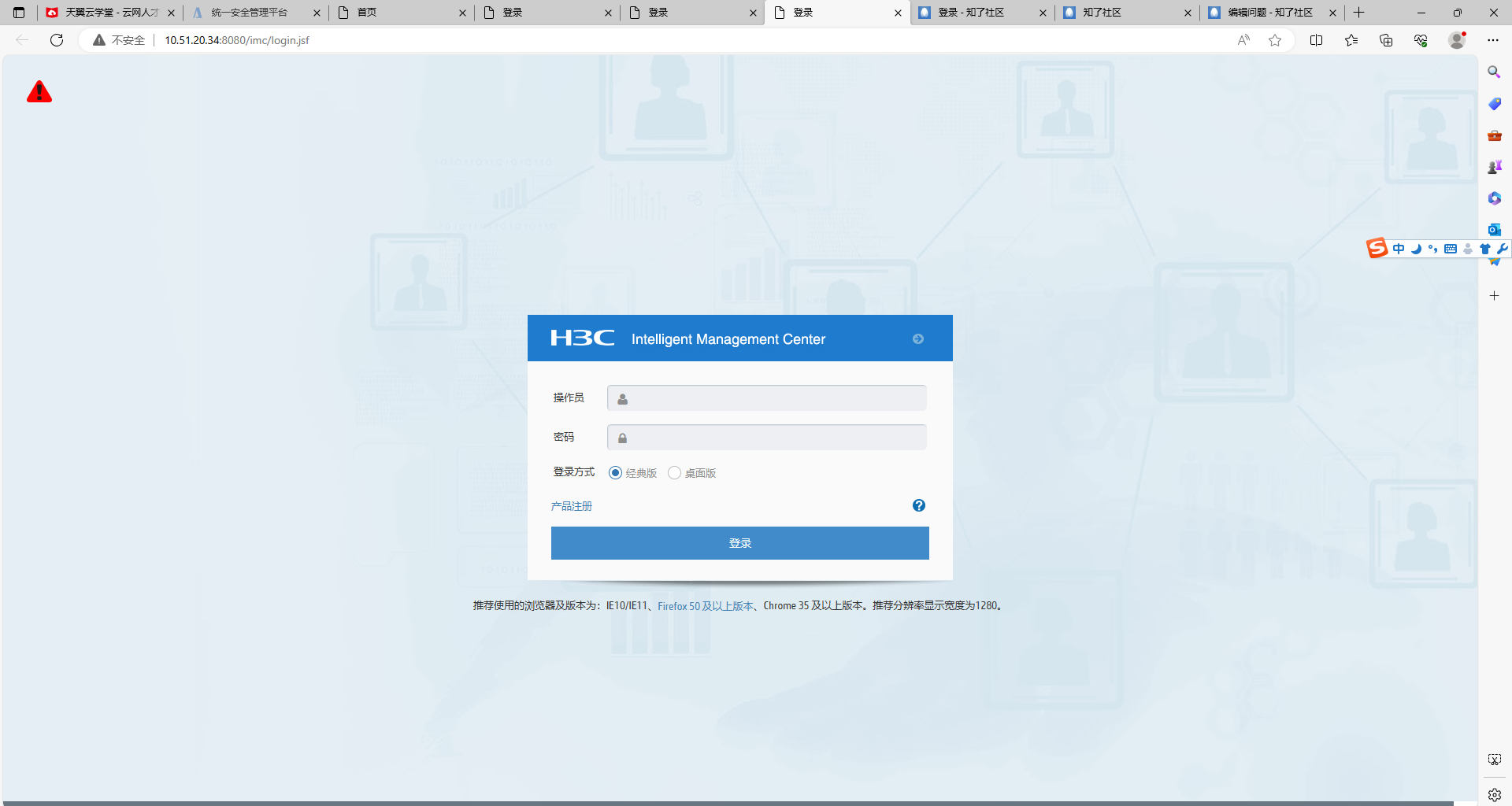Click the not secure warning icon in address bar
1512x806 pixels.
(99, 40)
